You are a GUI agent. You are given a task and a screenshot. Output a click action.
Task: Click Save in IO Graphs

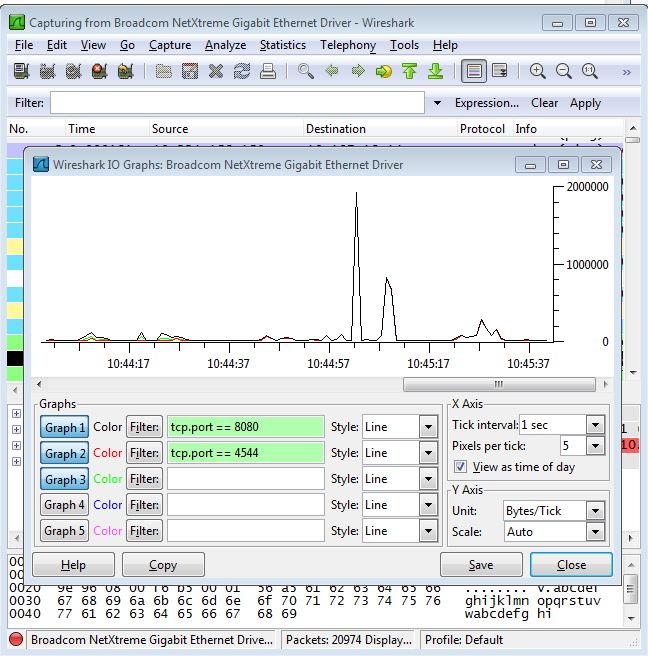coord(481,565)
